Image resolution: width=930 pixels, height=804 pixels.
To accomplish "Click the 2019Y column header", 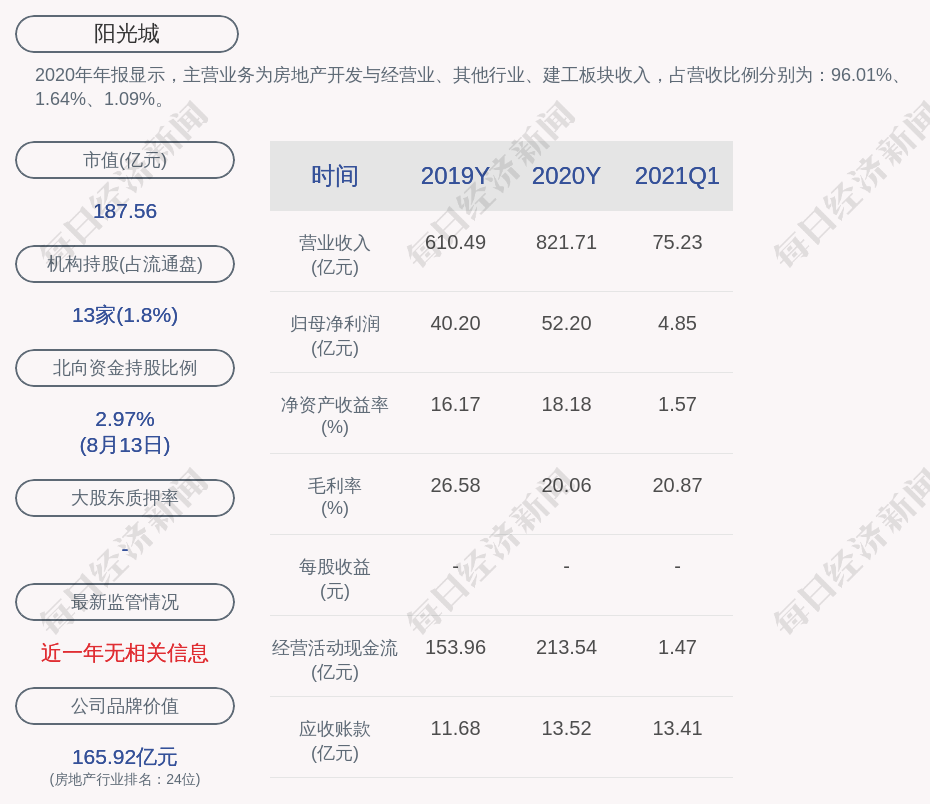I will pos(455,176).
